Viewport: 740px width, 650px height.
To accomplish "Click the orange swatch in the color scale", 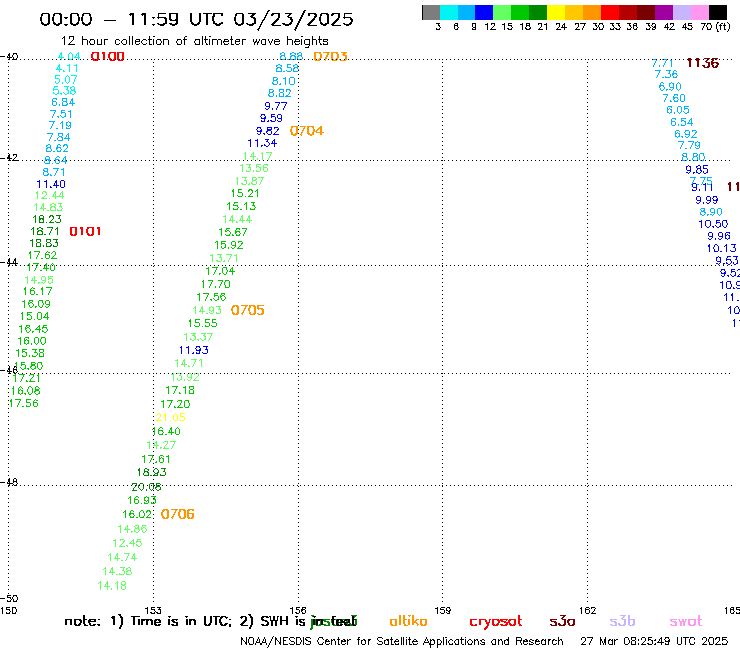I will tap(592, 12).
